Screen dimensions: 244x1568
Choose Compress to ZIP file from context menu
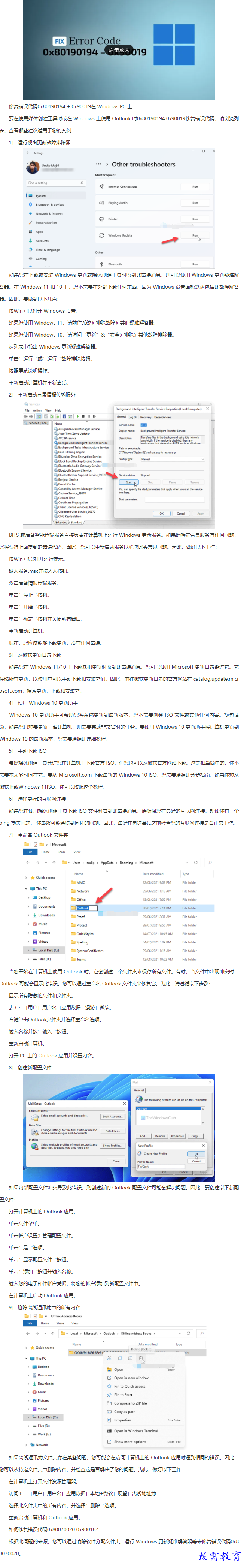pos(131,1404)
